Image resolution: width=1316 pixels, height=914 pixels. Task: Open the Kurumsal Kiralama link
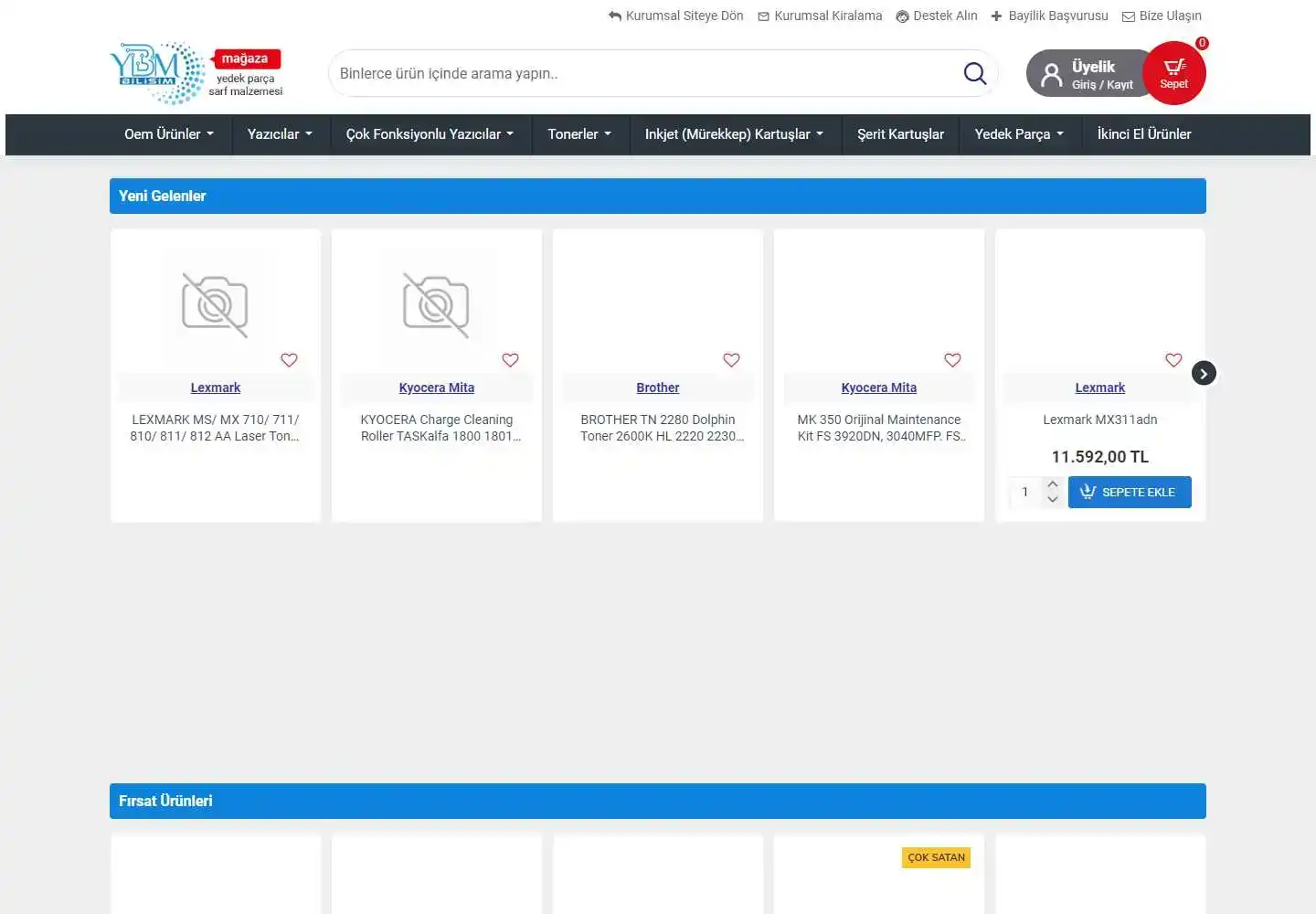tap(820, 16)
